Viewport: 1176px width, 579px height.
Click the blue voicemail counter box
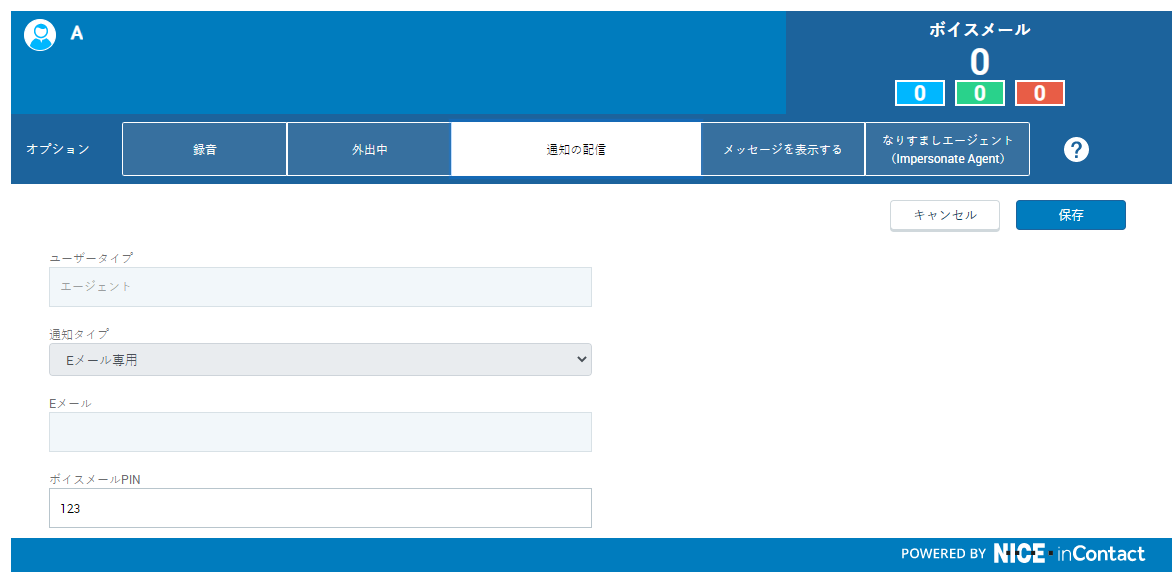click(920, 93)
